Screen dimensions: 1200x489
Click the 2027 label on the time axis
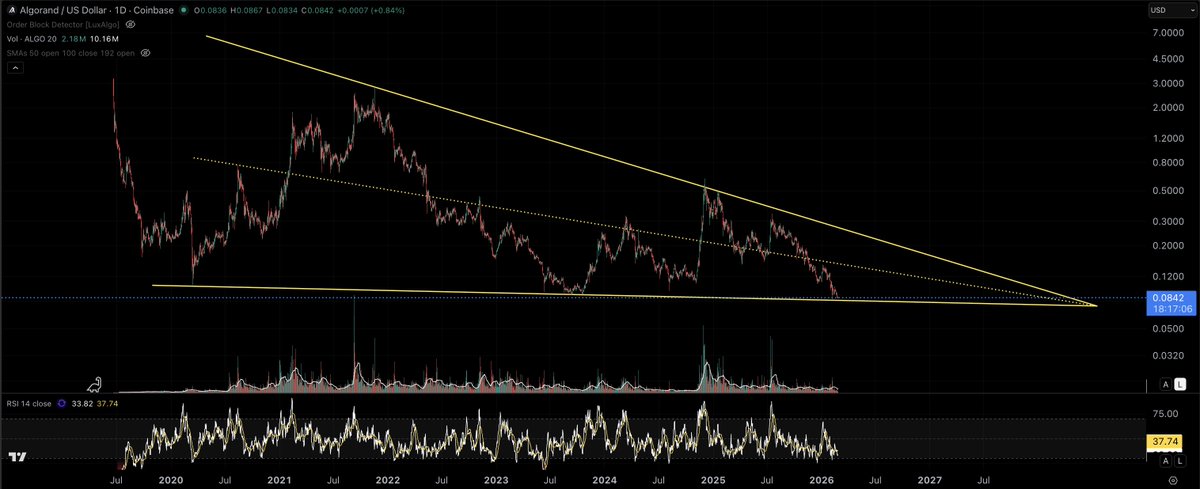pos(929,480)
